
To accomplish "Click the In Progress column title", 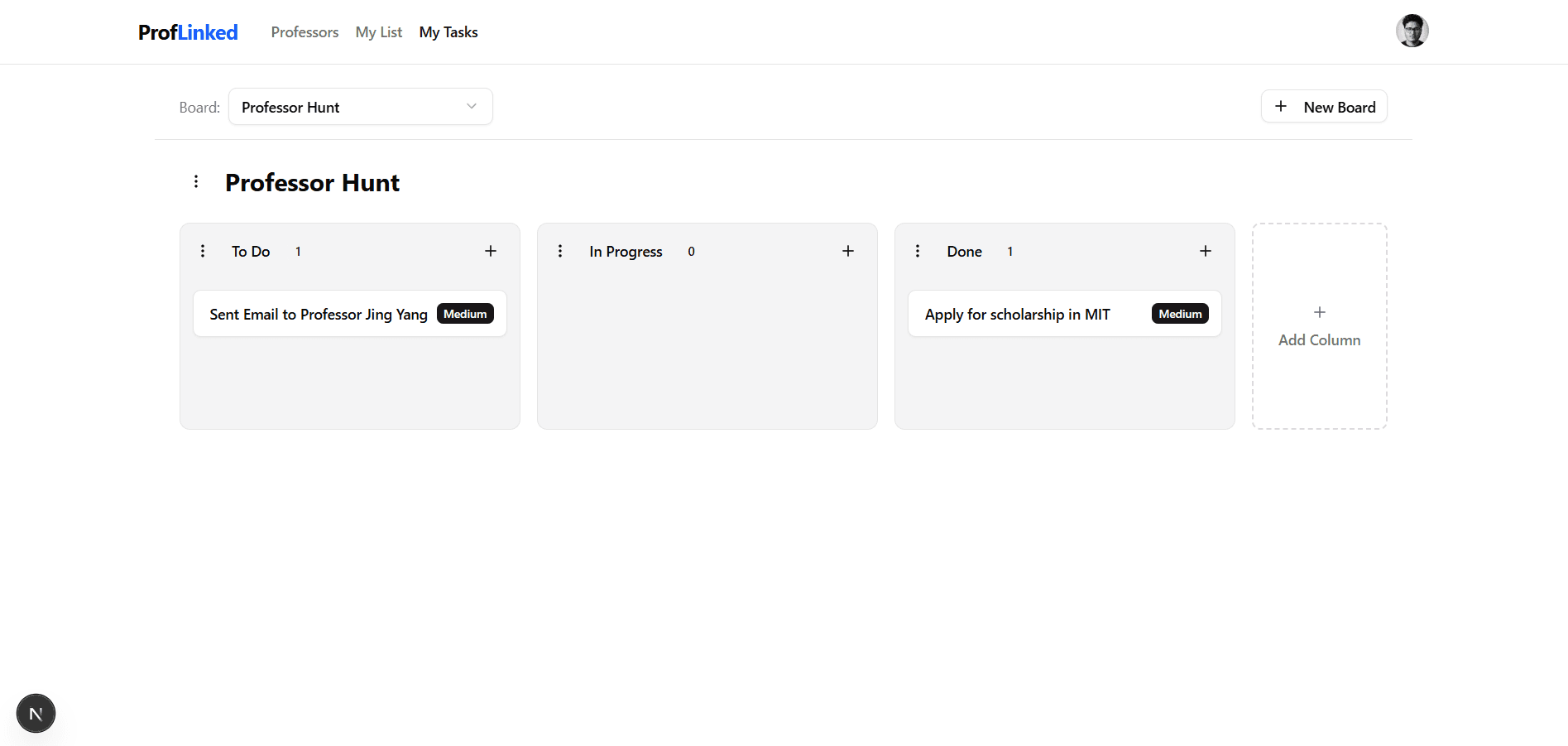I will pyautogui.click(x=626, y=251).
